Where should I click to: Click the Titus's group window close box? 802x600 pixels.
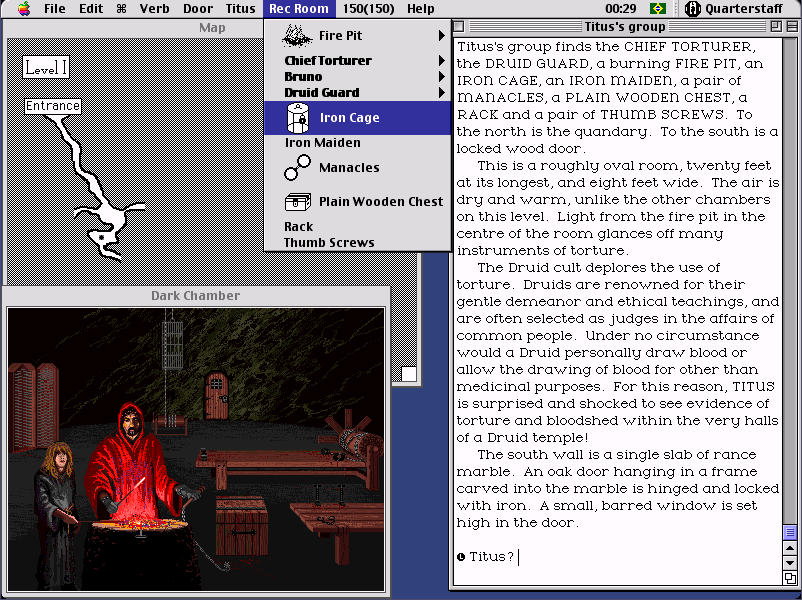459,26
